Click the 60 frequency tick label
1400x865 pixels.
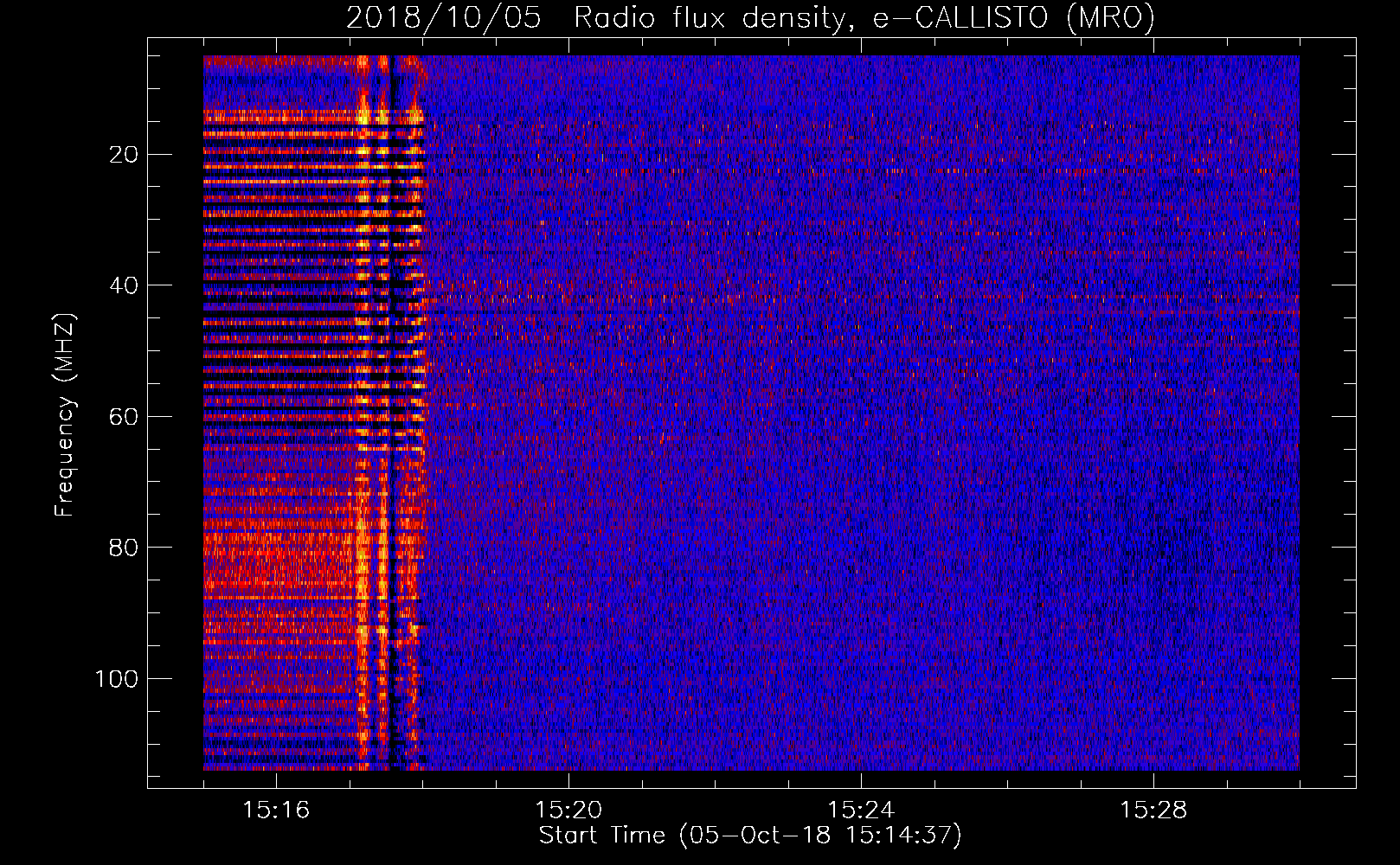click(124, 417)
